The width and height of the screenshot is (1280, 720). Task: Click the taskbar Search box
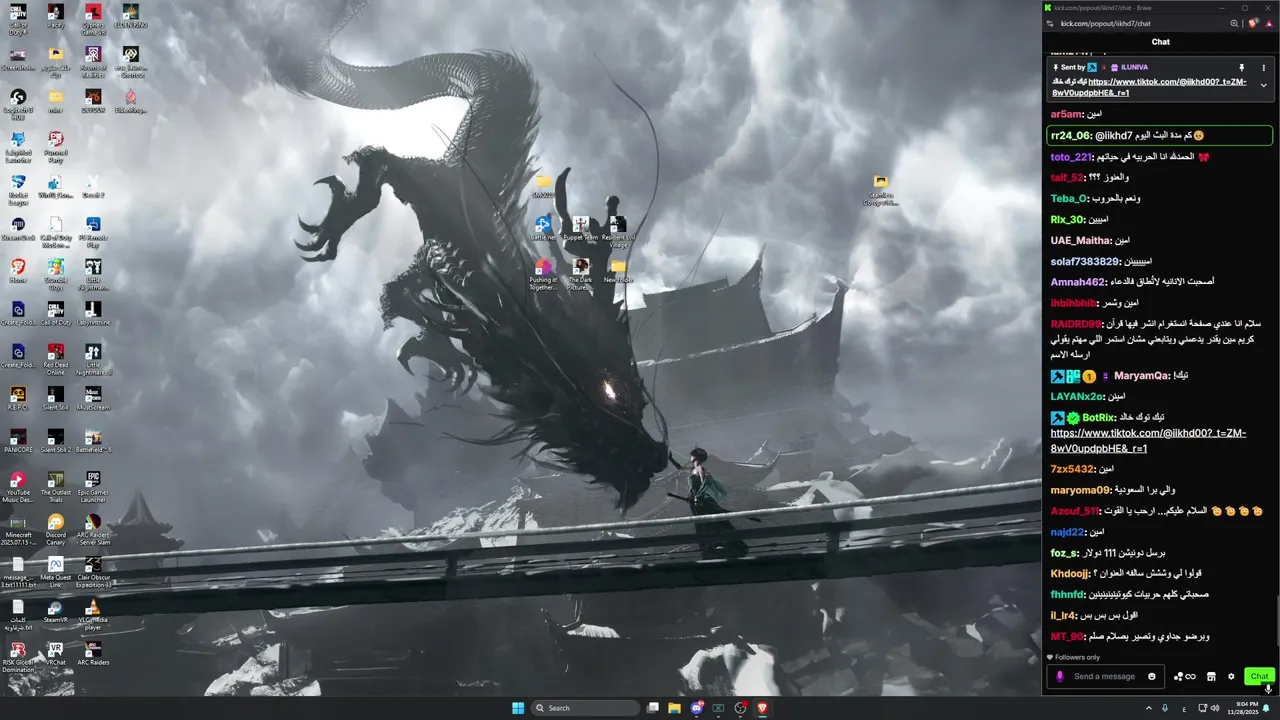click(x=586, y=708)
